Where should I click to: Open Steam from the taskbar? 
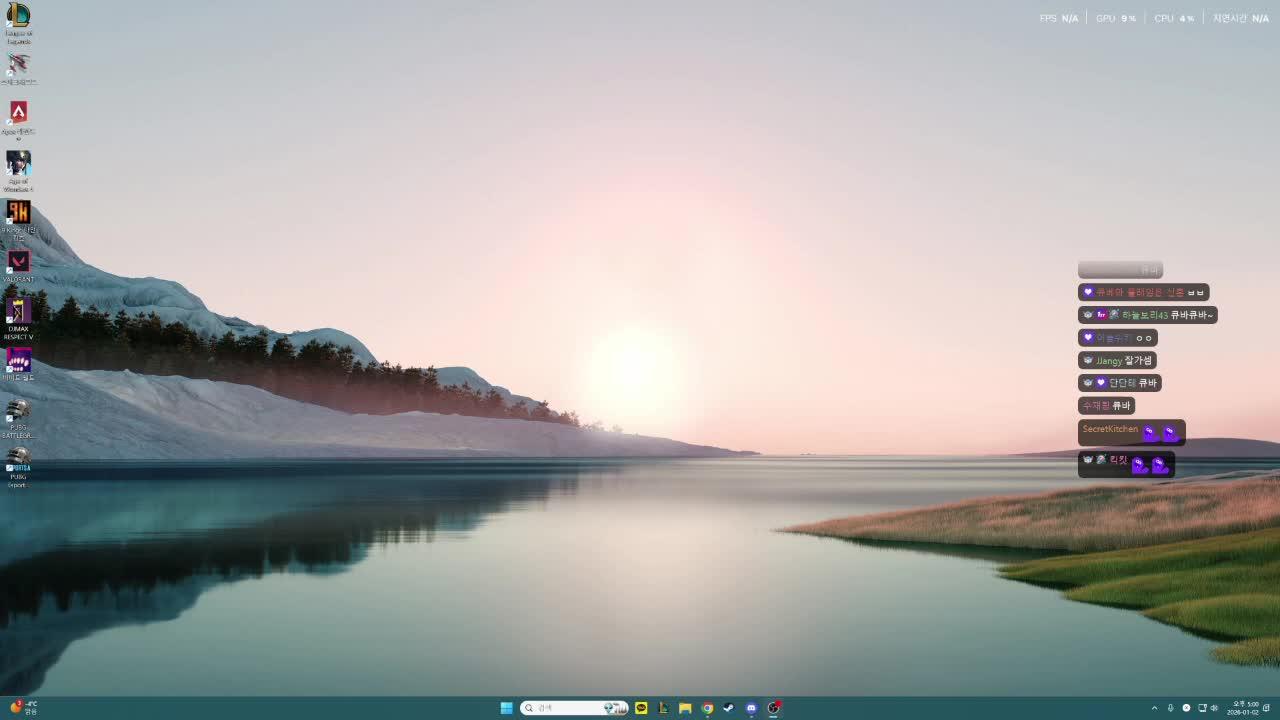tap(729, 708)
